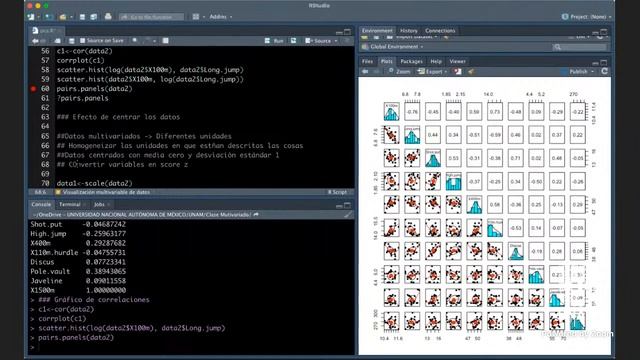Screen dimensions: 640x360
Task: Open Global Environment scope dropdown
Action: click(393, 47)
